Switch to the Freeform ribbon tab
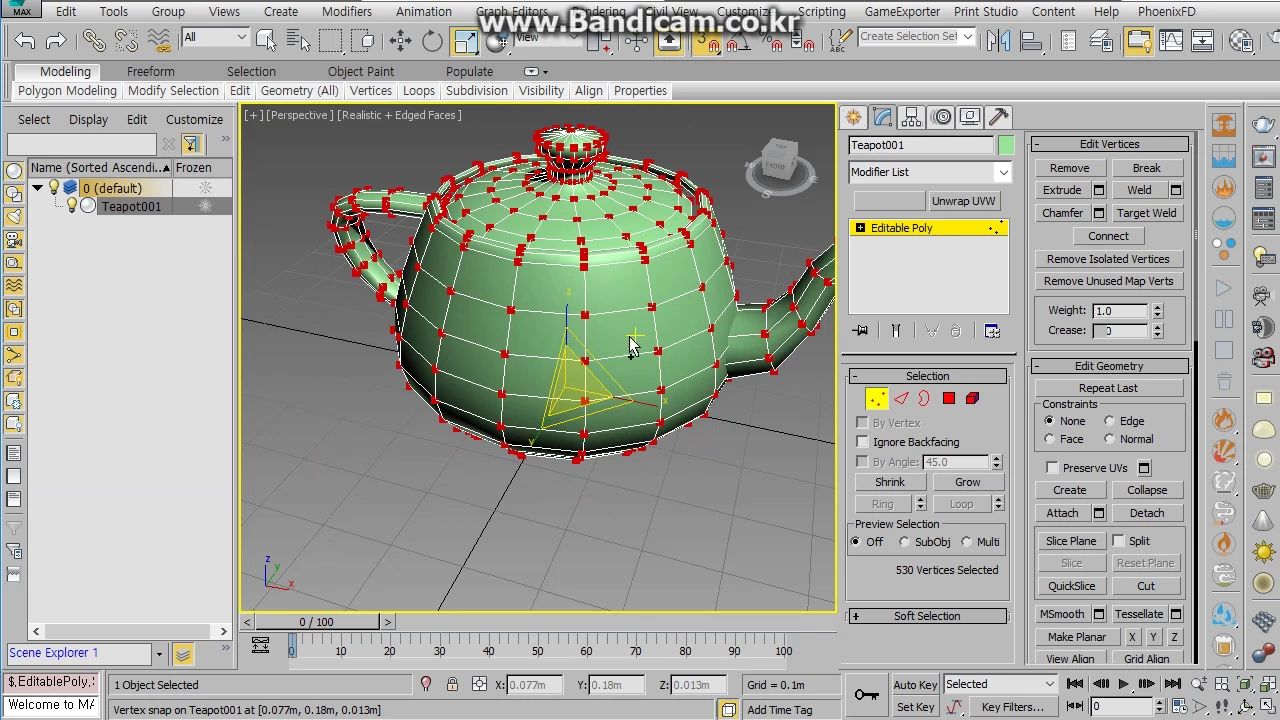The height and width of the screenshot is (720, 1280). [150, 72]
